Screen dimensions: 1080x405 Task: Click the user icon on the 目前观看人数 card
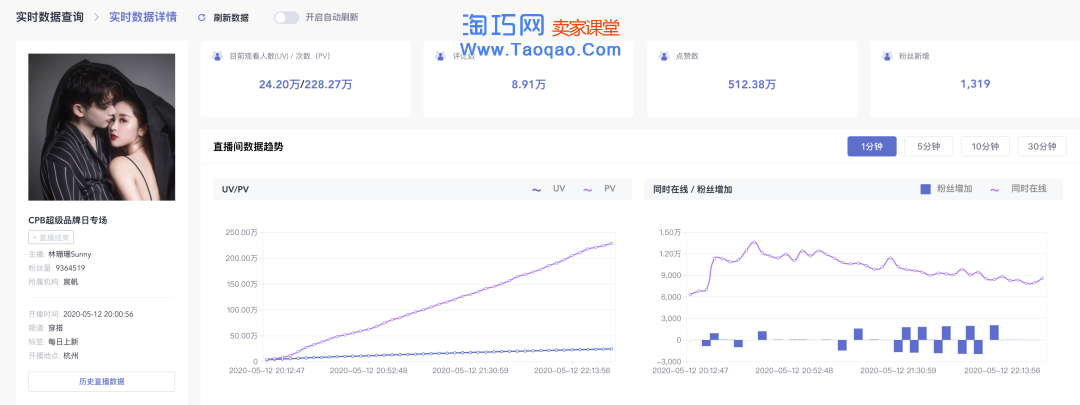point(218,56)
